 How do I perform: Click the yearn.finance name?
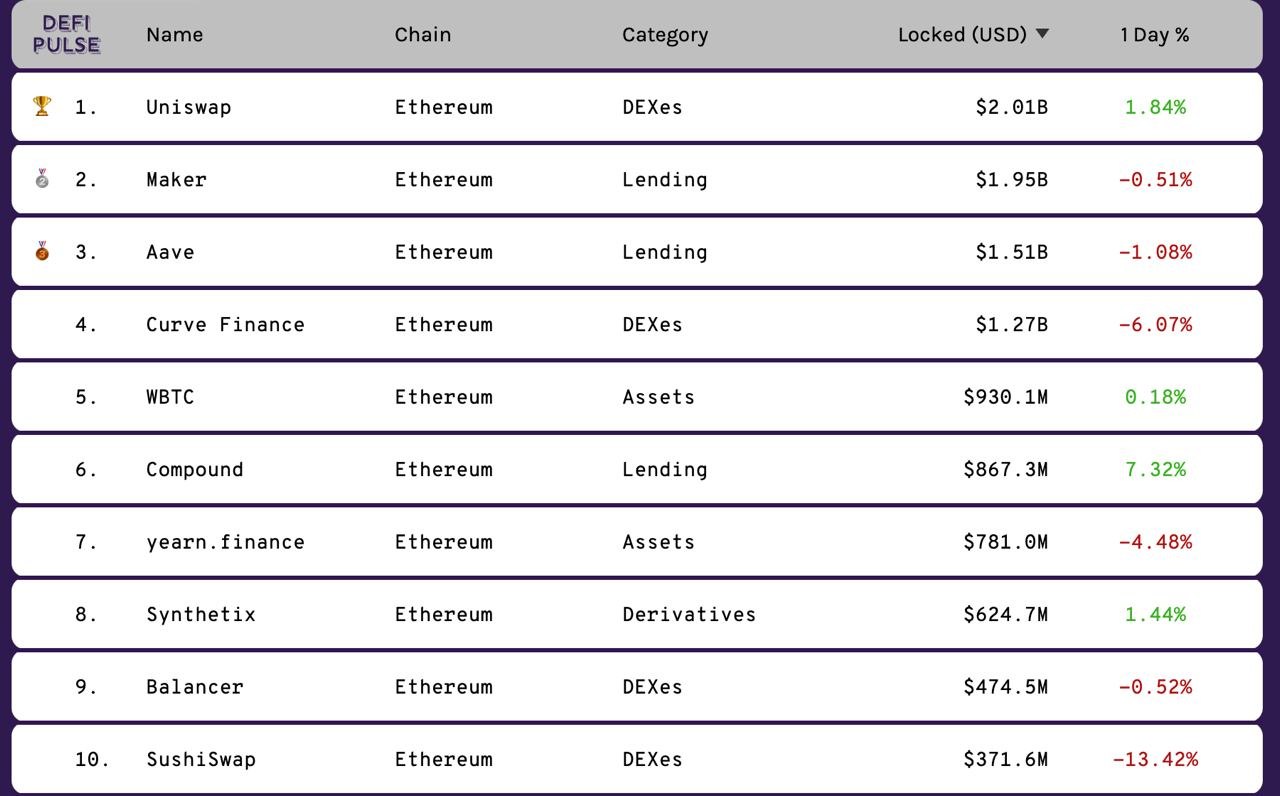(x=225, y=542)
